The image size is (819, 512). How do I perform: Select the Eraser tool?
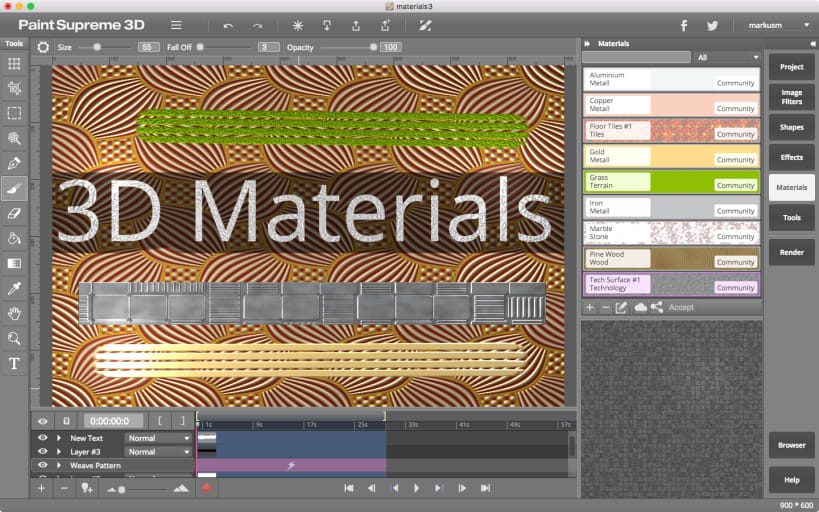(x=14, y=213)
